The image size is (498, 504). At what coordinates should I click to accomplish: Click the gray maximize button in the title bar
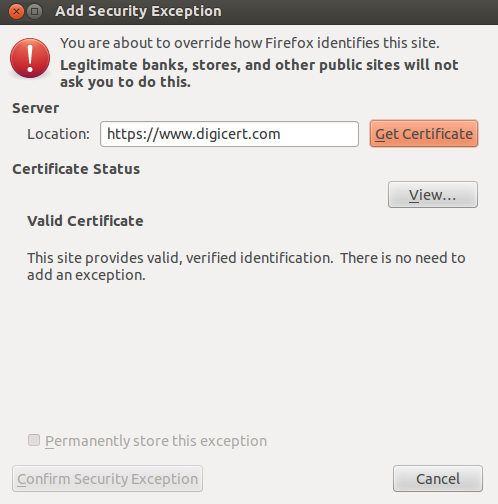pos(34,12)
